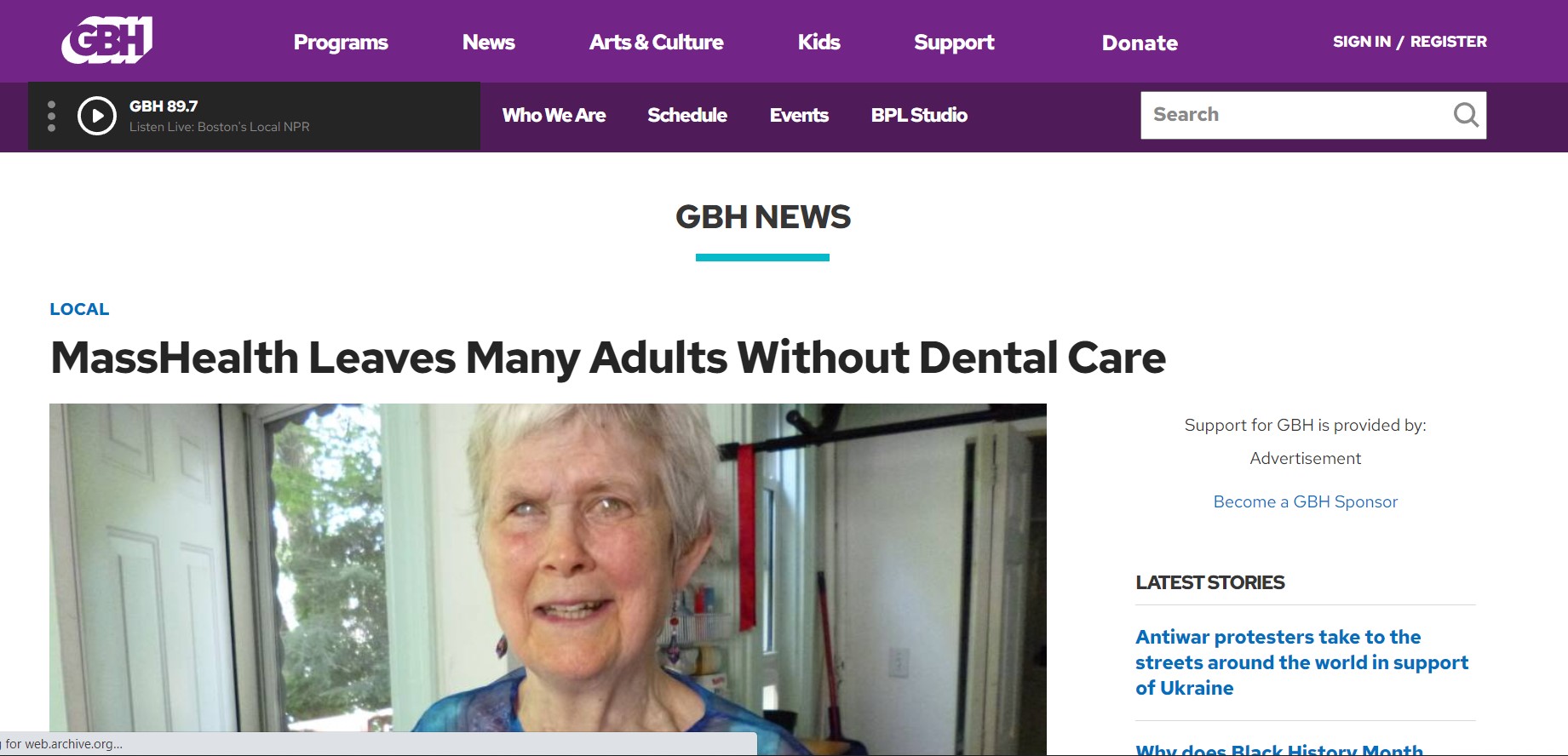Visit the BPL Studio page
The height and width of the screenshot is (756, 1568).
pyautogui.click(x=919, y=115)
